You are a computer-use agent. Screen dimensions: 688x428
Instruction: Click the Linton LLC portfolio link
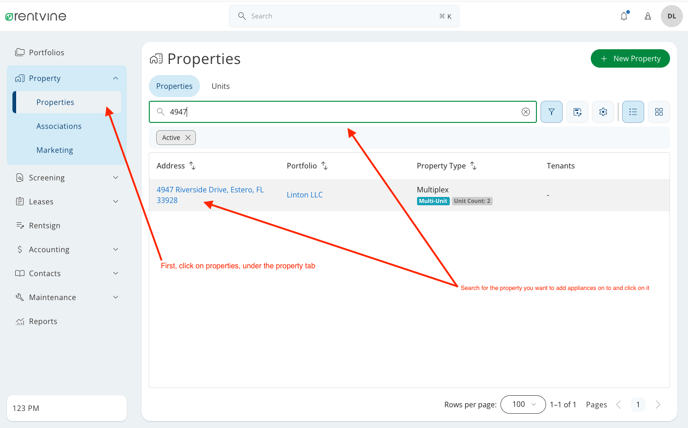click(x=304, y=195)
